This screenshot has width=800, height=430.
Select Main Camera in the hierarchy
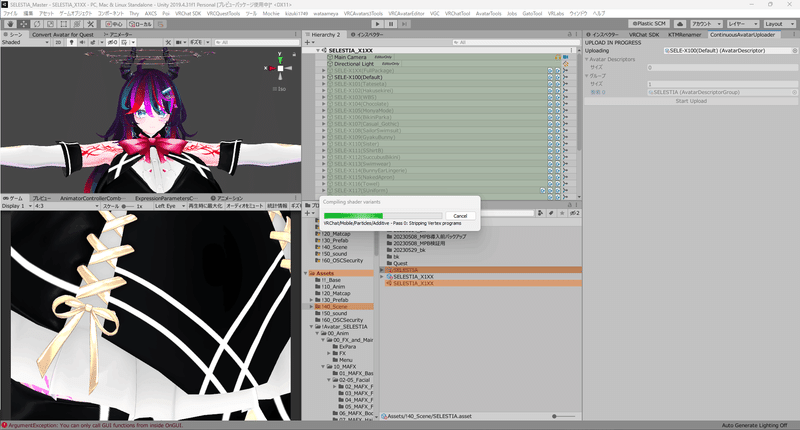pos(350,57)
